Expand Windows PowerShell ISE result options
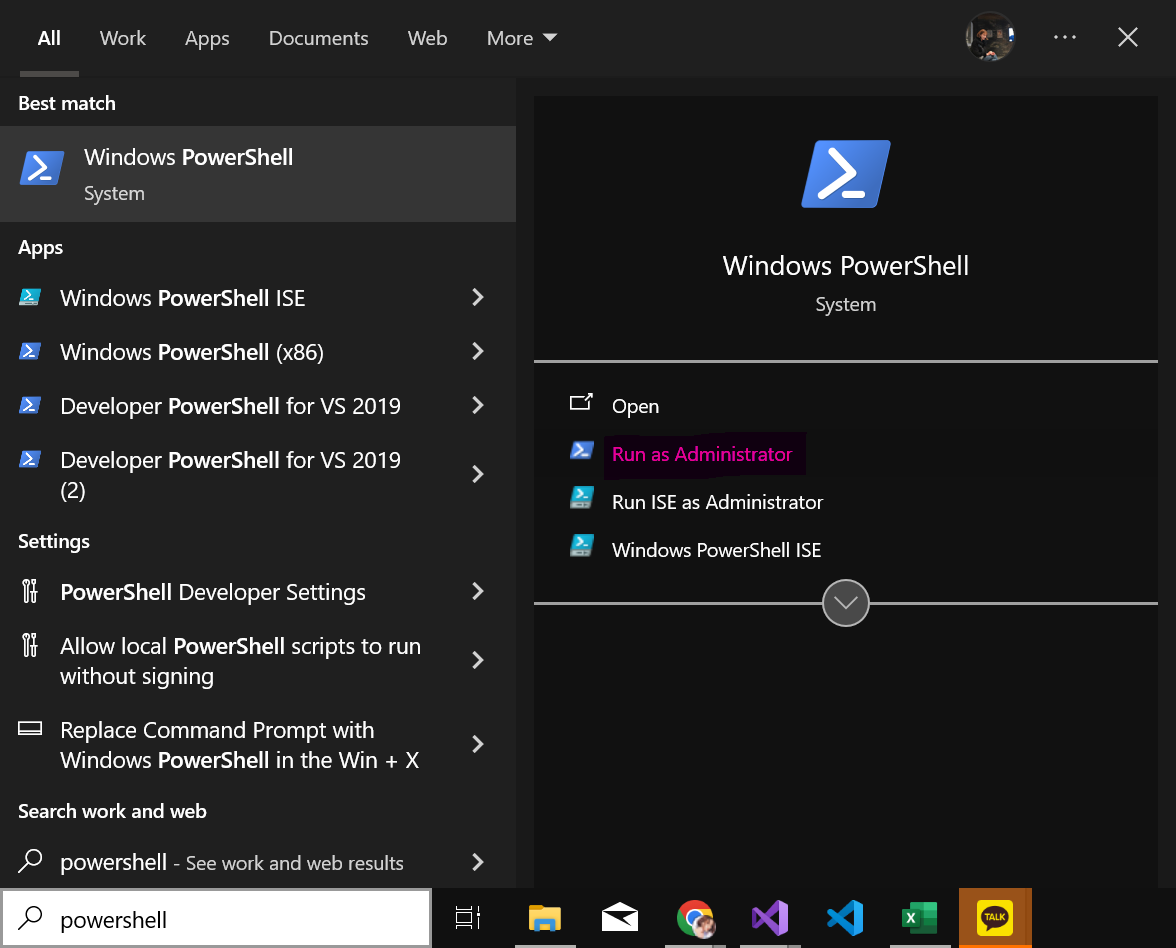Image resolution: width=1176 pixels, height=948 pixels. [478, 298]
